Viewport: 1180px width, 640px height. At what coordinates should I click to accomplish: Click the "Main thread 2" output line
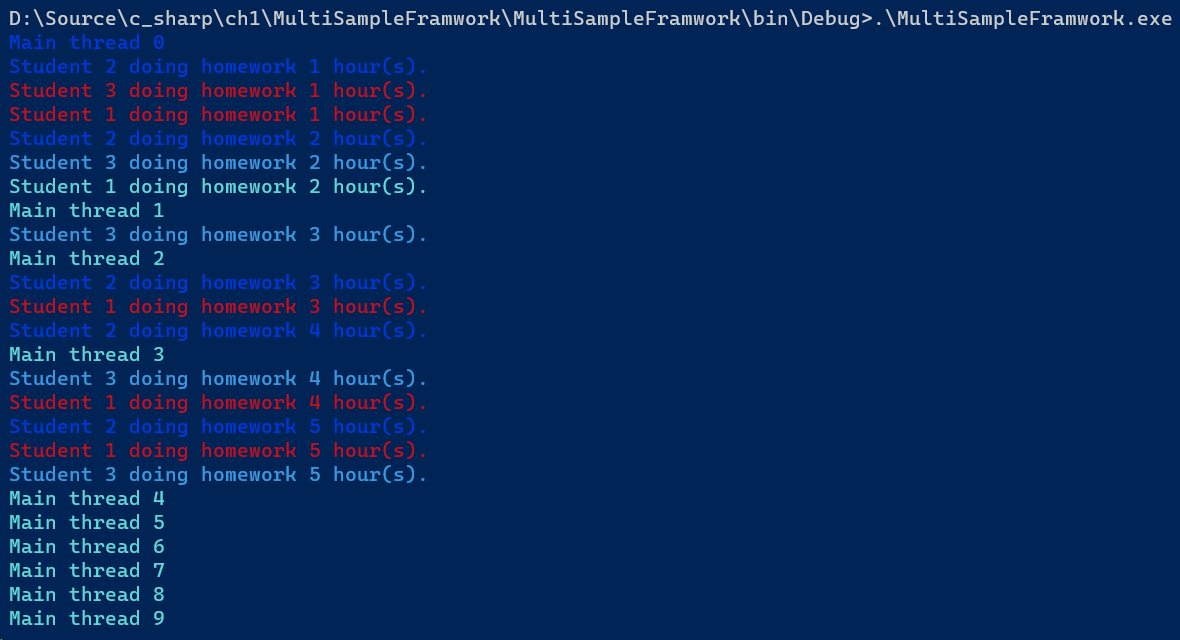[x=87, y=258]
